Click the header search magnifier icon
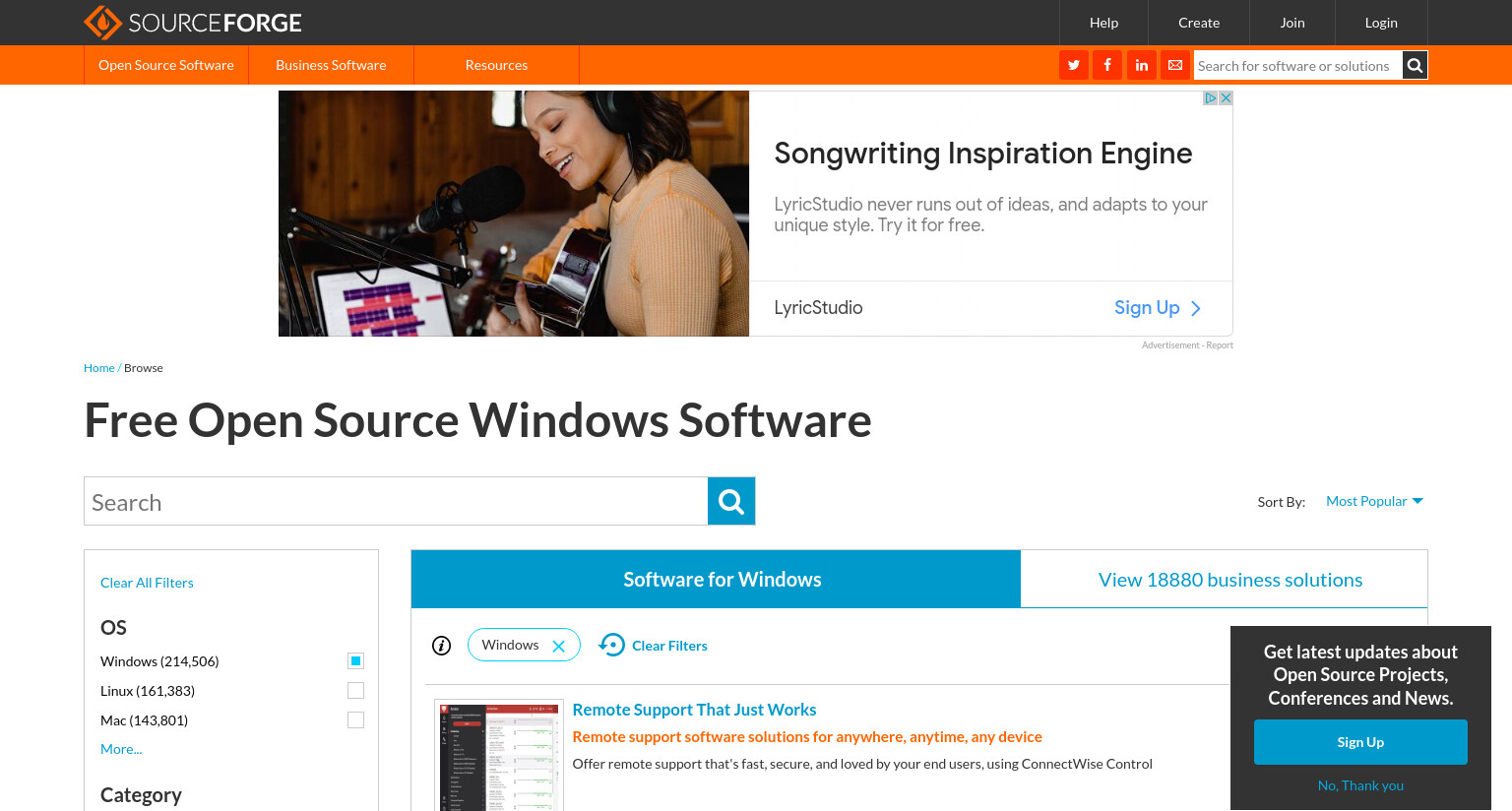Image resolution: width=1512 pixels, height=811 pixels. click(x=1415, y=65)
